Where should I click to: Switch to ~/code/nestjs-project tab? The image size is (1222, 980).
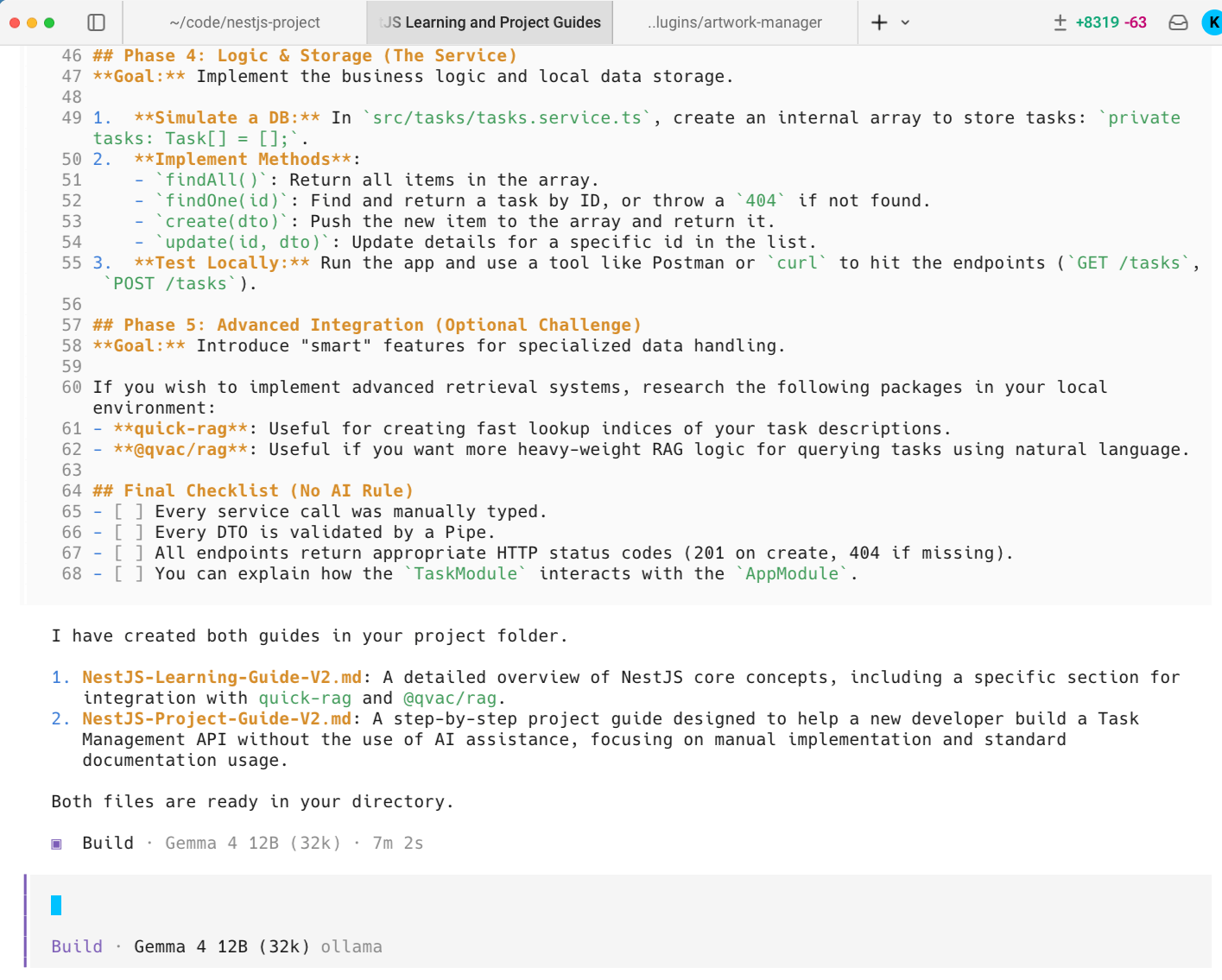click(x=244, y=22)
